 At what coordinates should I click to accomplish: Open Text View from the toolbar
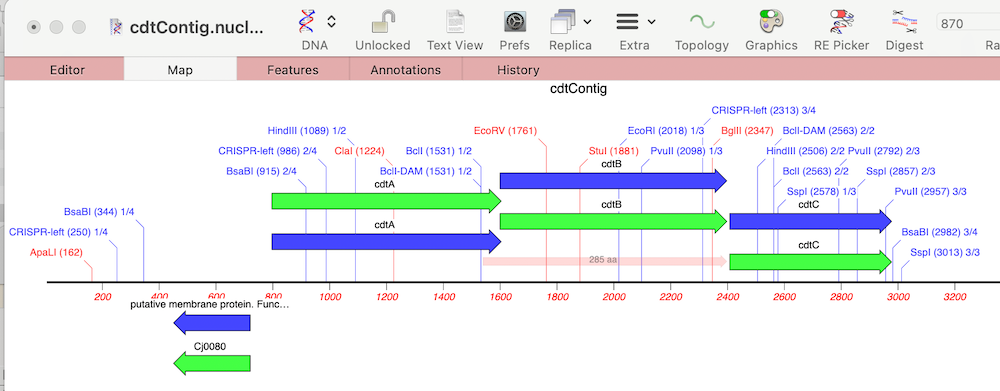coord(455,22)
